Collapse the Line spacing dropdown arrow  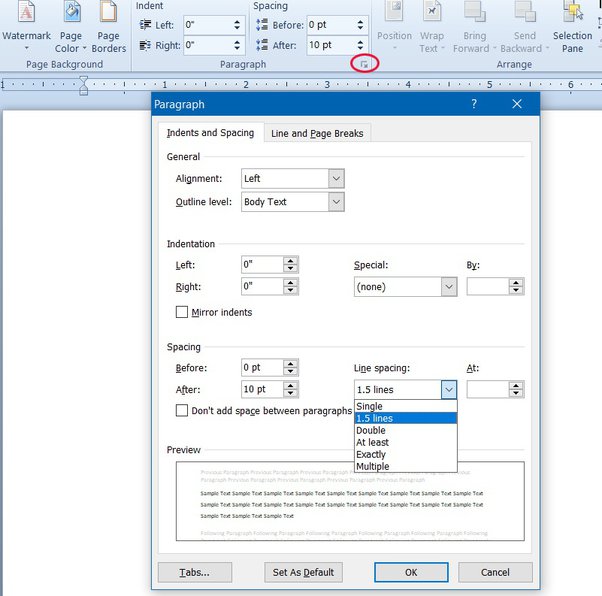(x=449, y=390)
